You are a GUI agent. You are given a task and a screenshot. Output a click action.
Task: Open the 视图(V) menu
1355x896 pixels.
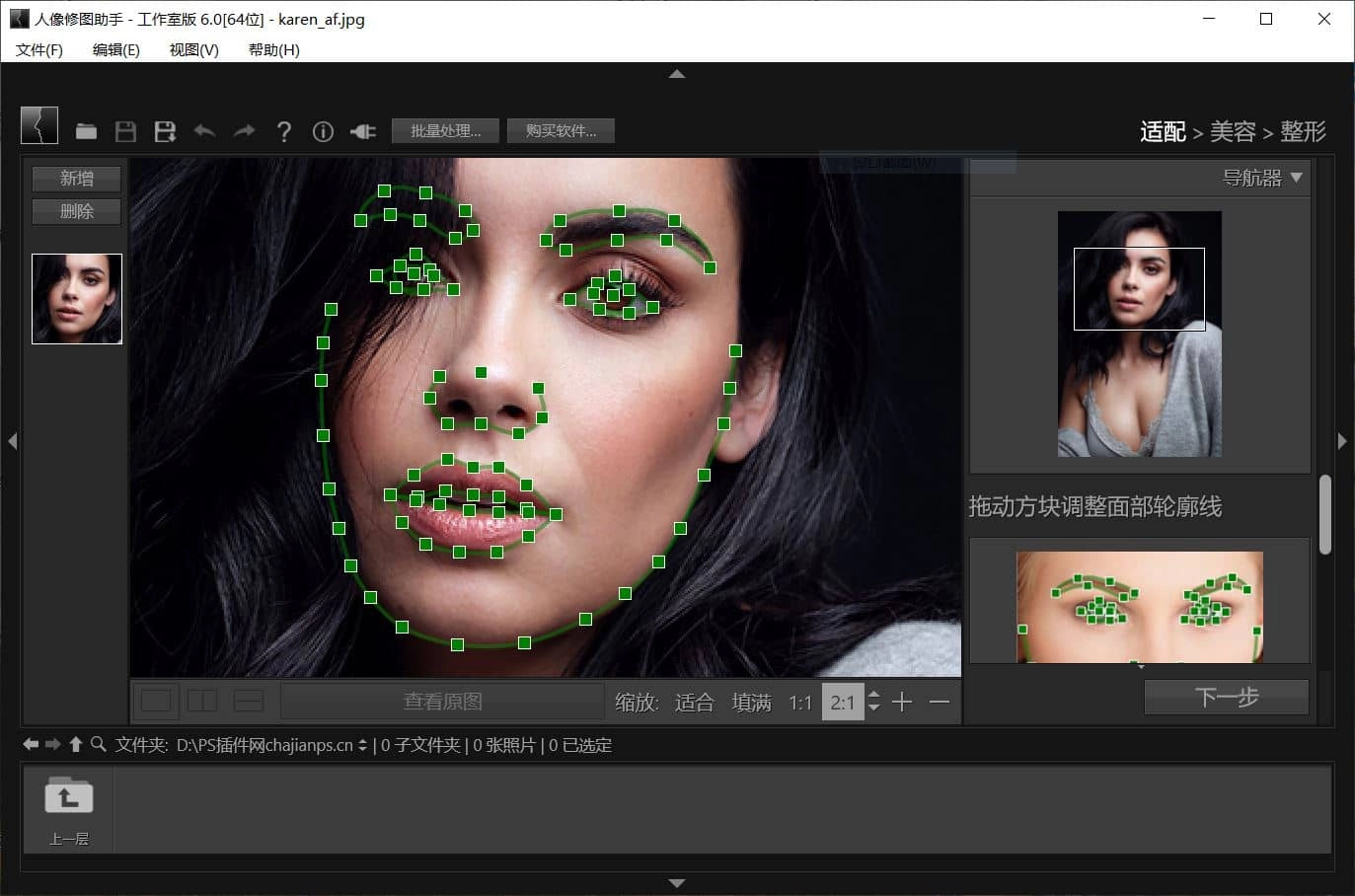point(194,49)
